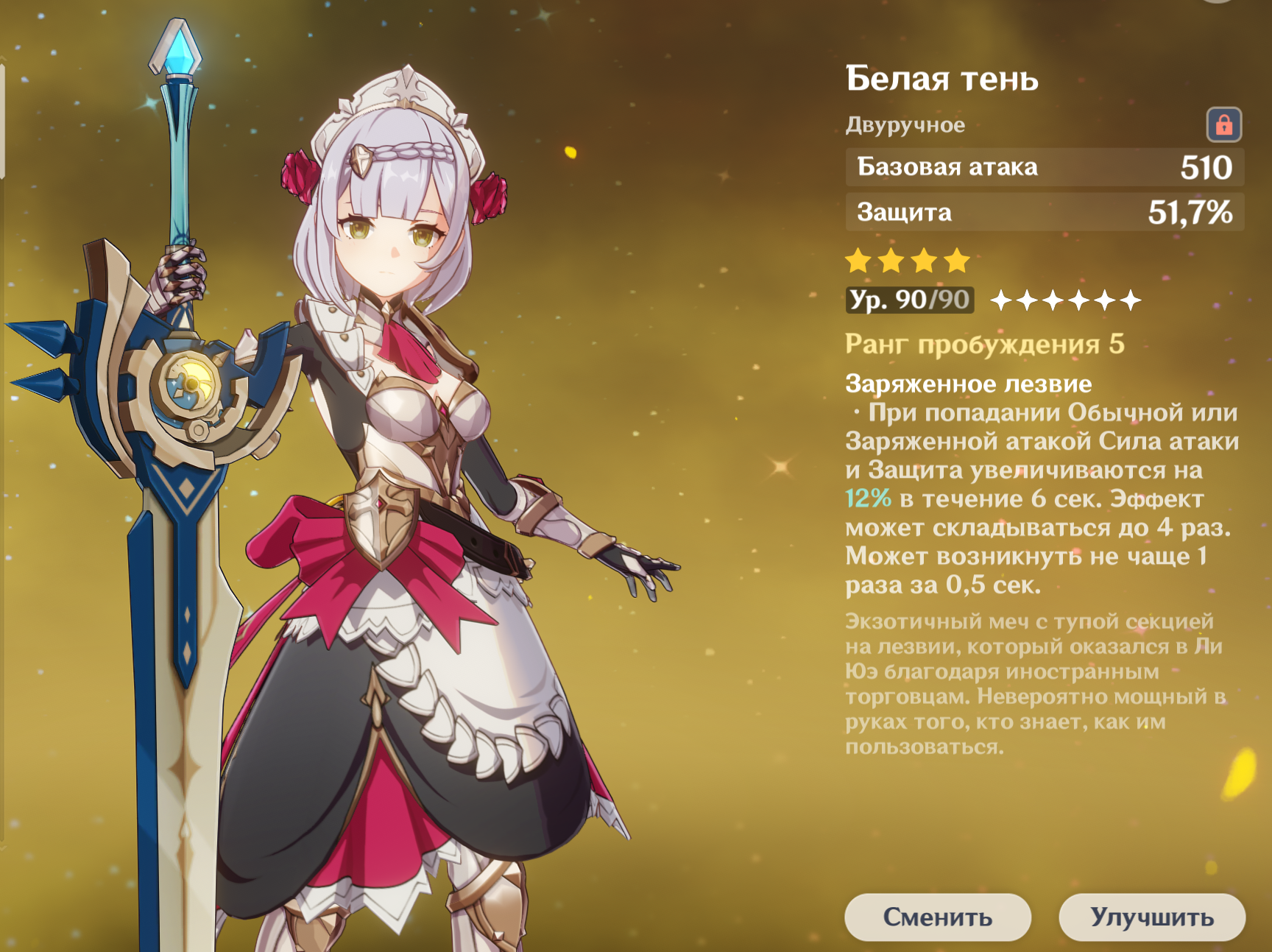Click the last white ascension star
Screen dimensions: 1272x952
tap(1131, 300)
